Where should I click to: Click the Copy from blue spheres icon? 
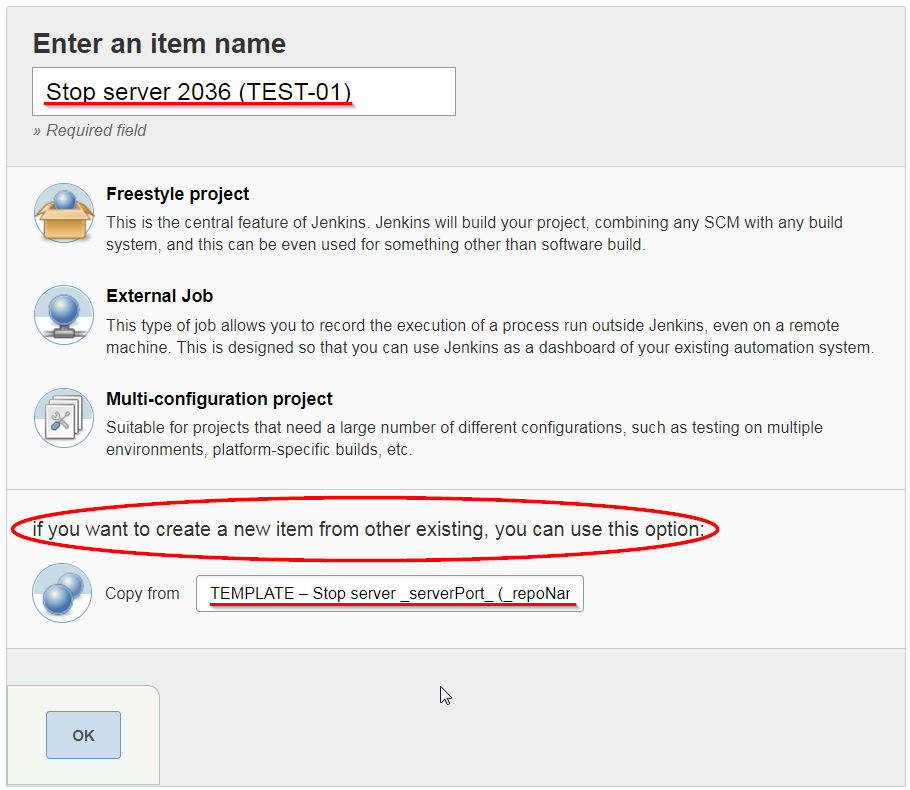coord(62,592)
